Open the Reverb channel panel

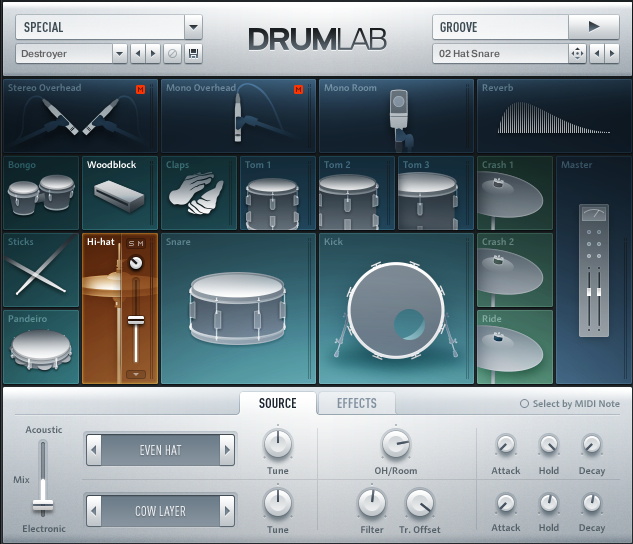(554, 116)
